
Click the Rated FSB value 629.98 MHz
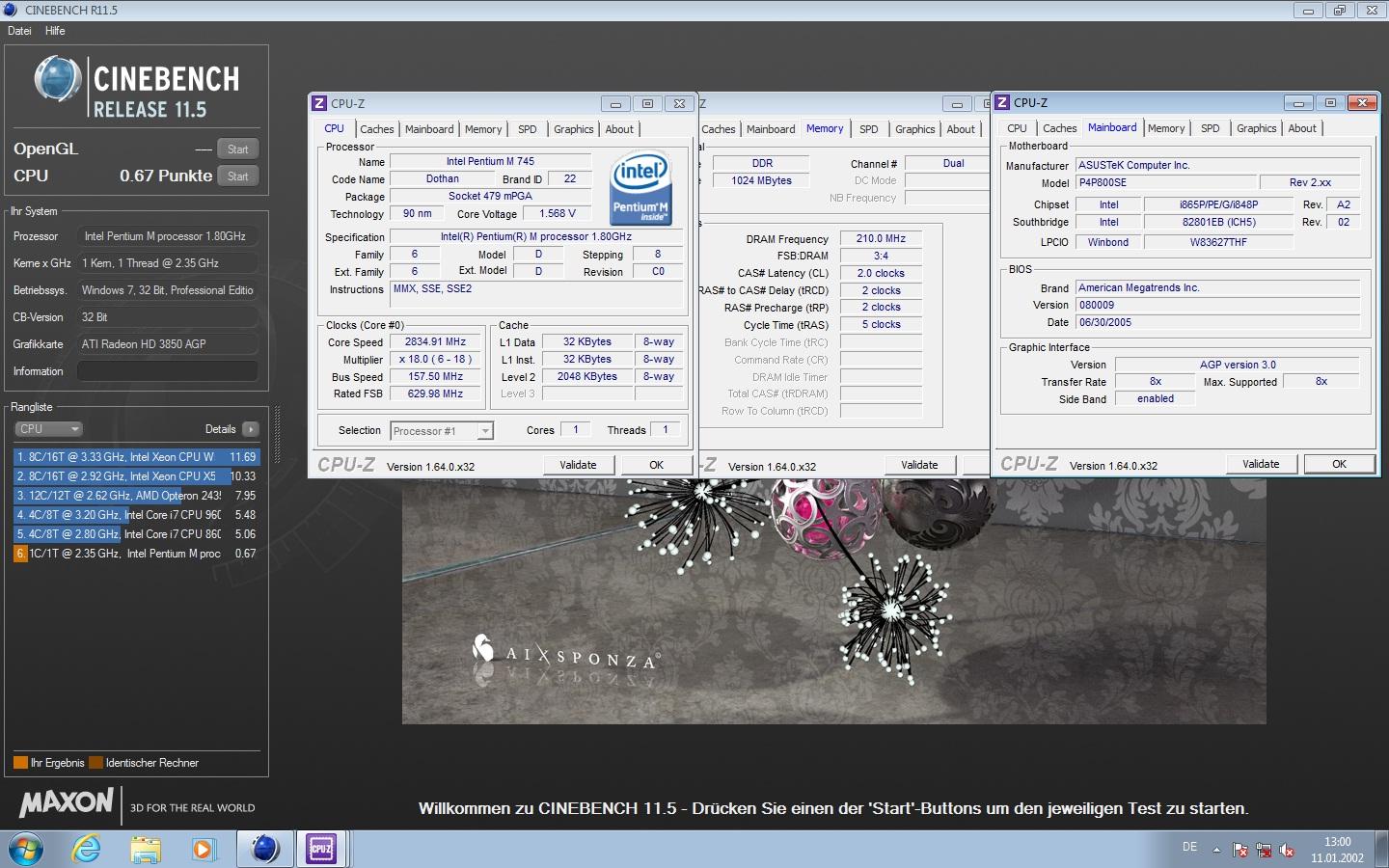435,394
